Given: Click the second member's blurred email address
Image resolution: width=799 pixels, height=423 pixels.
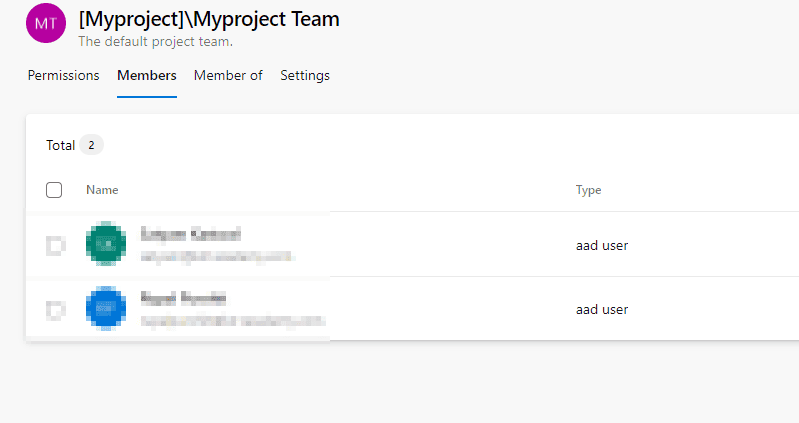Looking at the screenshot, I should (232, 321).
